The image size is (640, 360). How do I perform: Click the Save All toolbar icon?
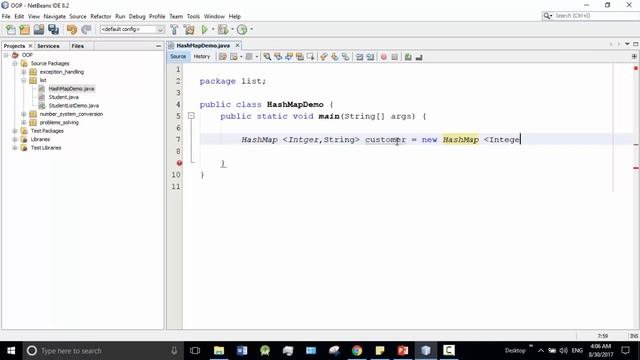click(x=53, y=29)
